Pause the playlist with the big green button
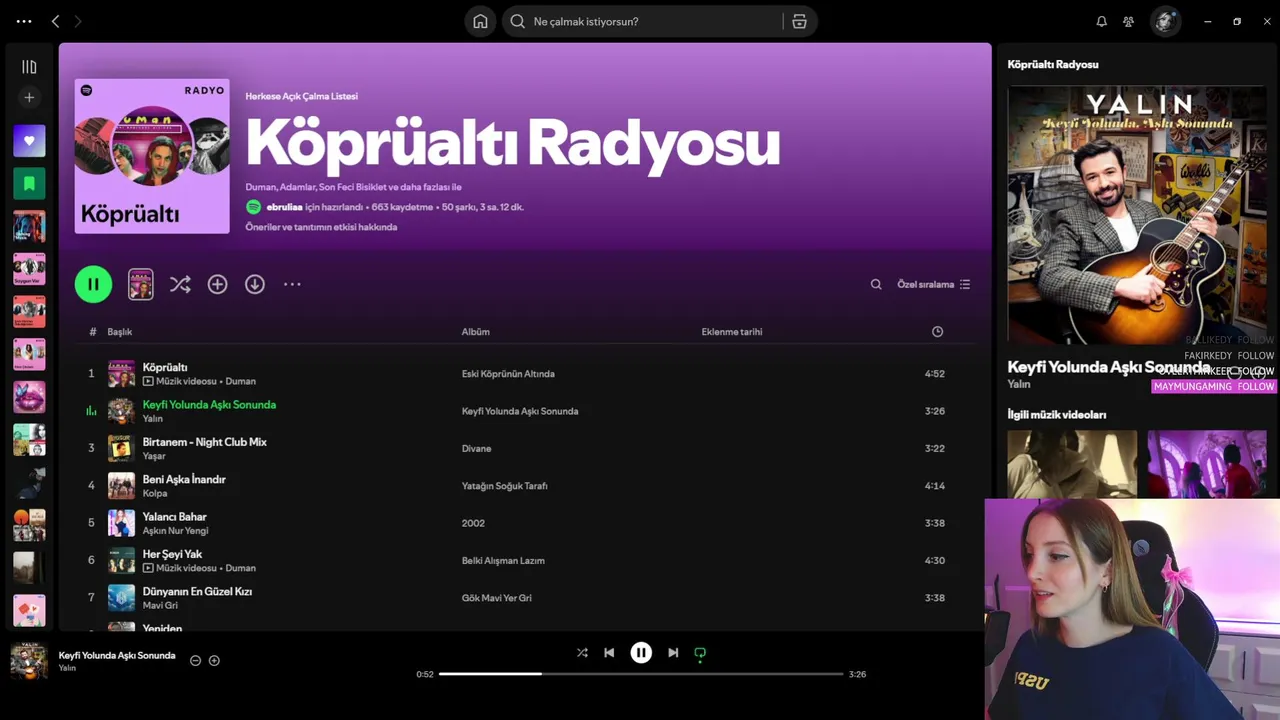 point(93,284)
